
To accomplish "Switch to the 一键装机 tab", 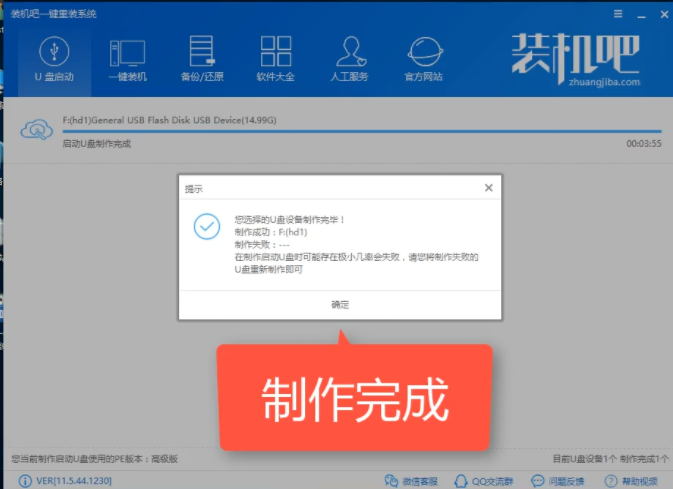I will [x=127, y=60].
